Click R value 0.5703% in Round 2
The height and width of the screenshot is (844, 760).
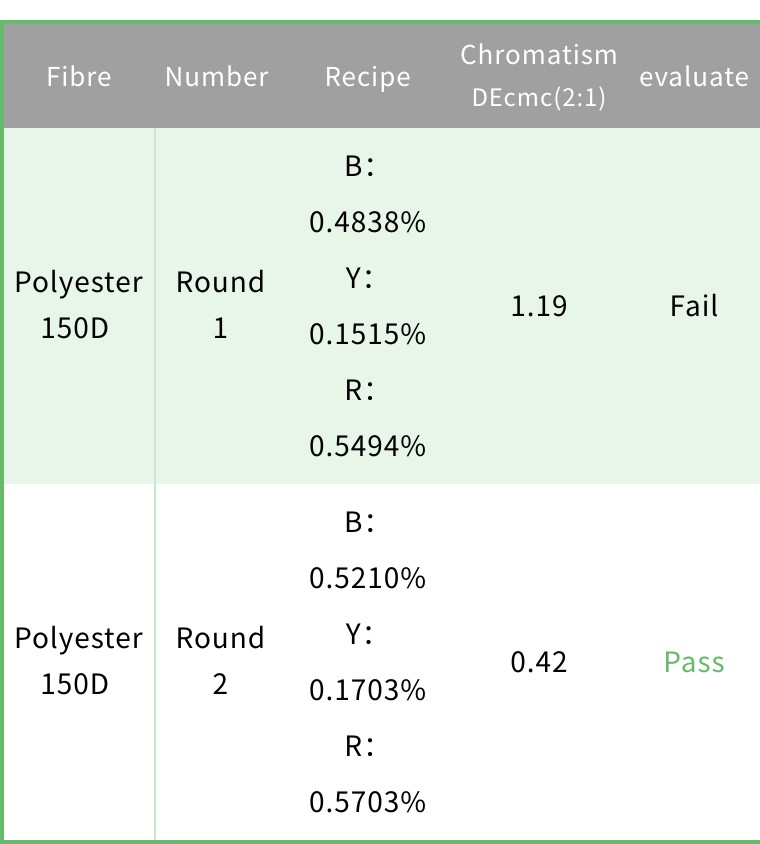coord(368,801)
